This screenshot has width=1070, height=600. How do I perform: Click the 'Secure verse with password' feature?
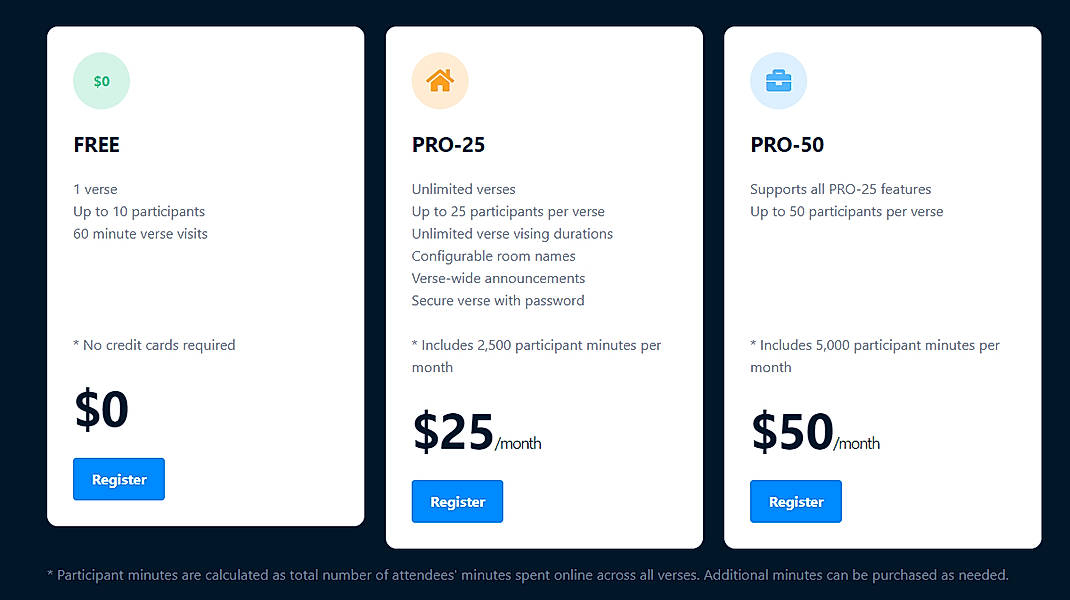click(497, 300)
